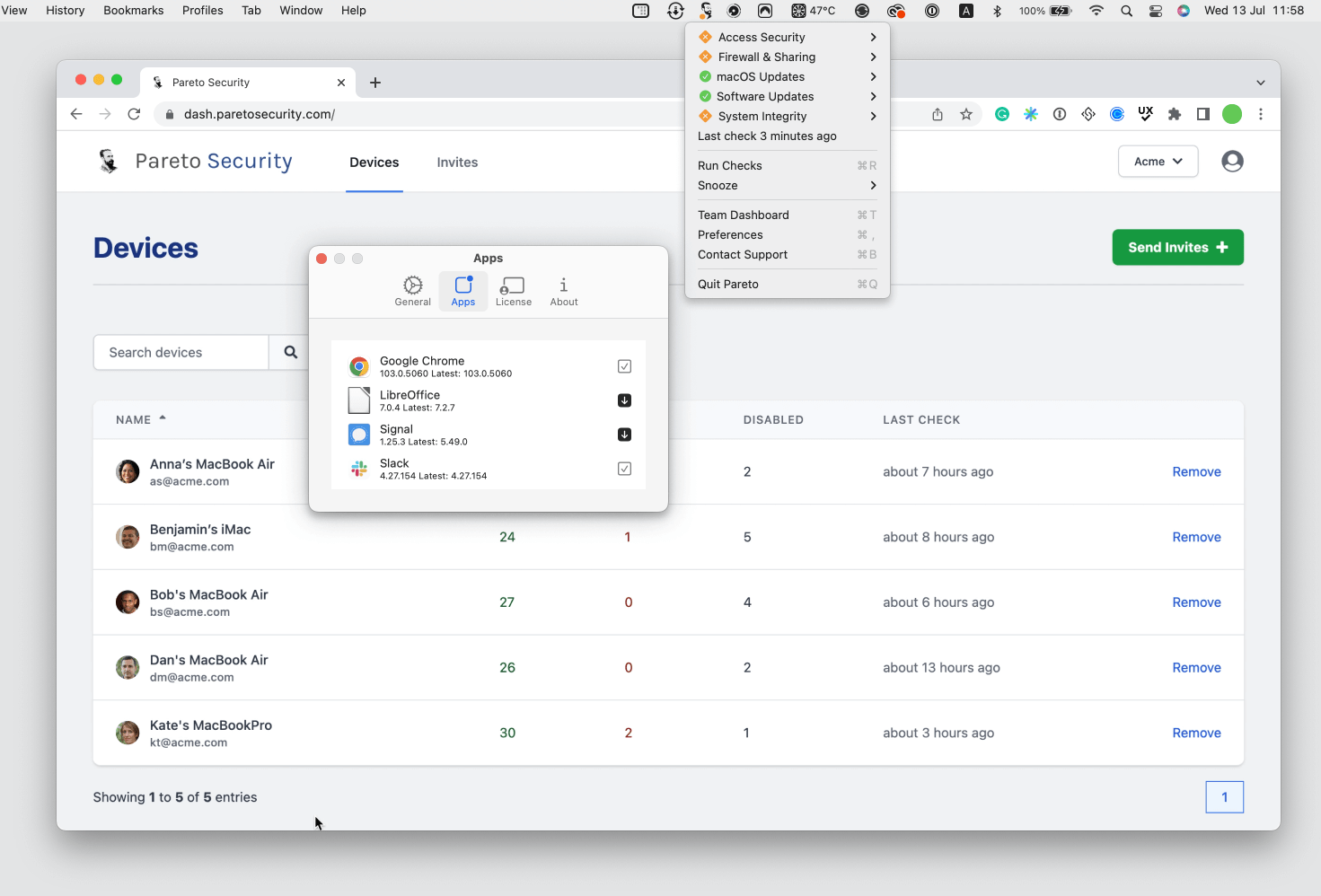Bookmark this page with the star
This screenshot has height=896, width=1321.
coord(966,114)
